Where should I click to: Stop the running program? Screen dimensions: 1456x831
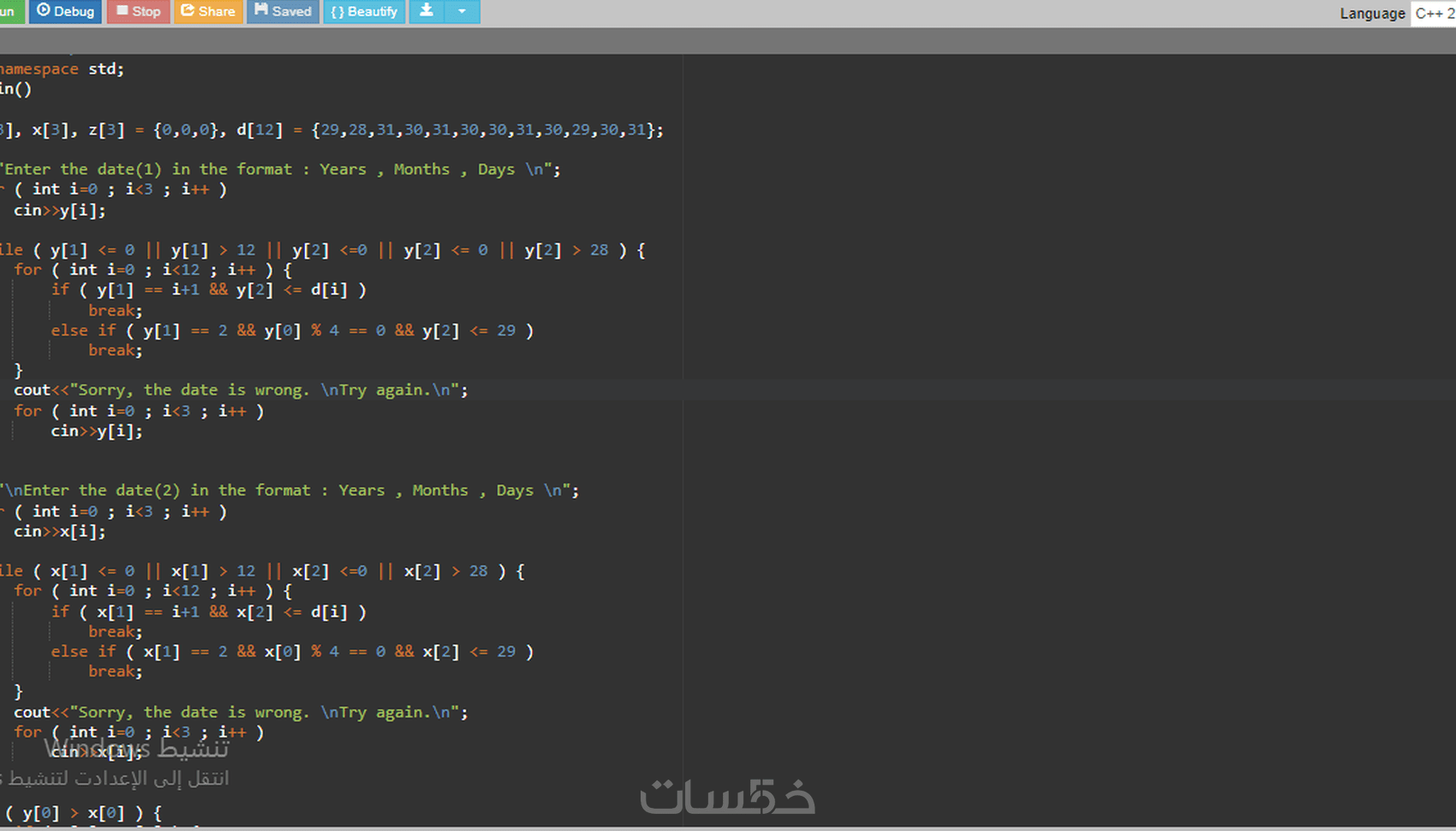[138, 11]
